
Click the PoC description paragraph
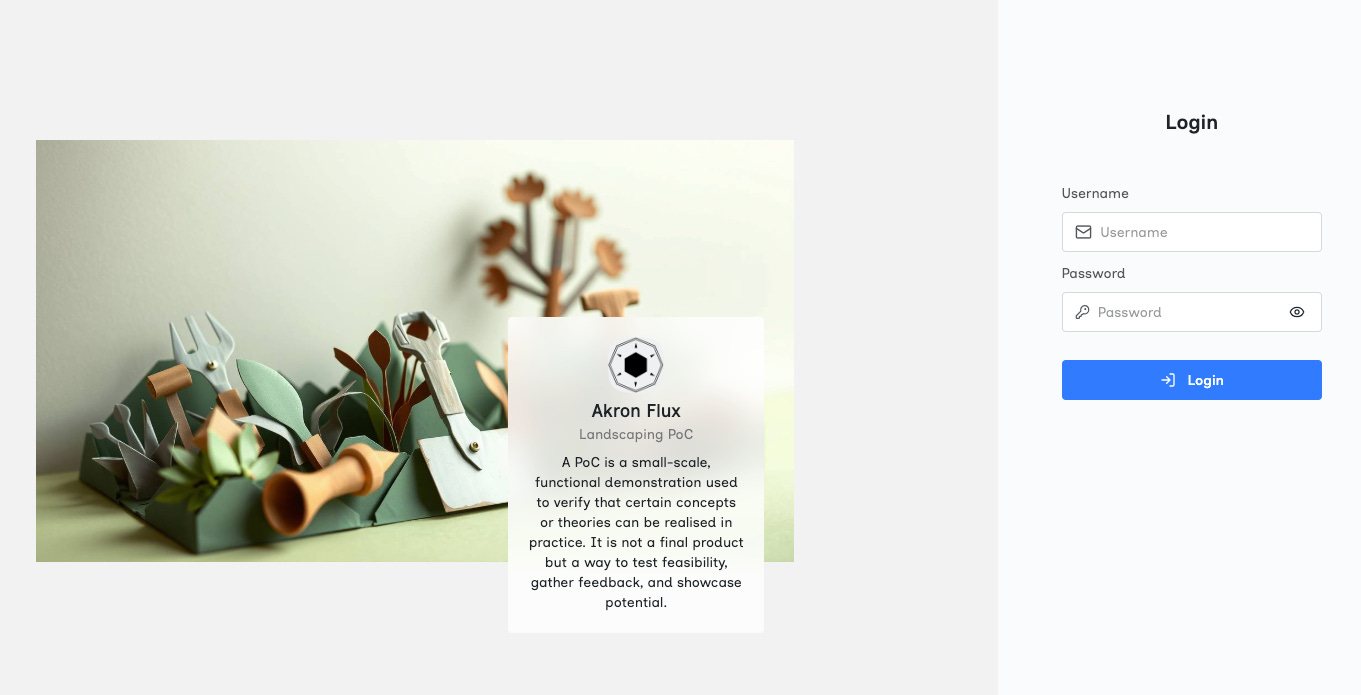click(x=636, y=532)
